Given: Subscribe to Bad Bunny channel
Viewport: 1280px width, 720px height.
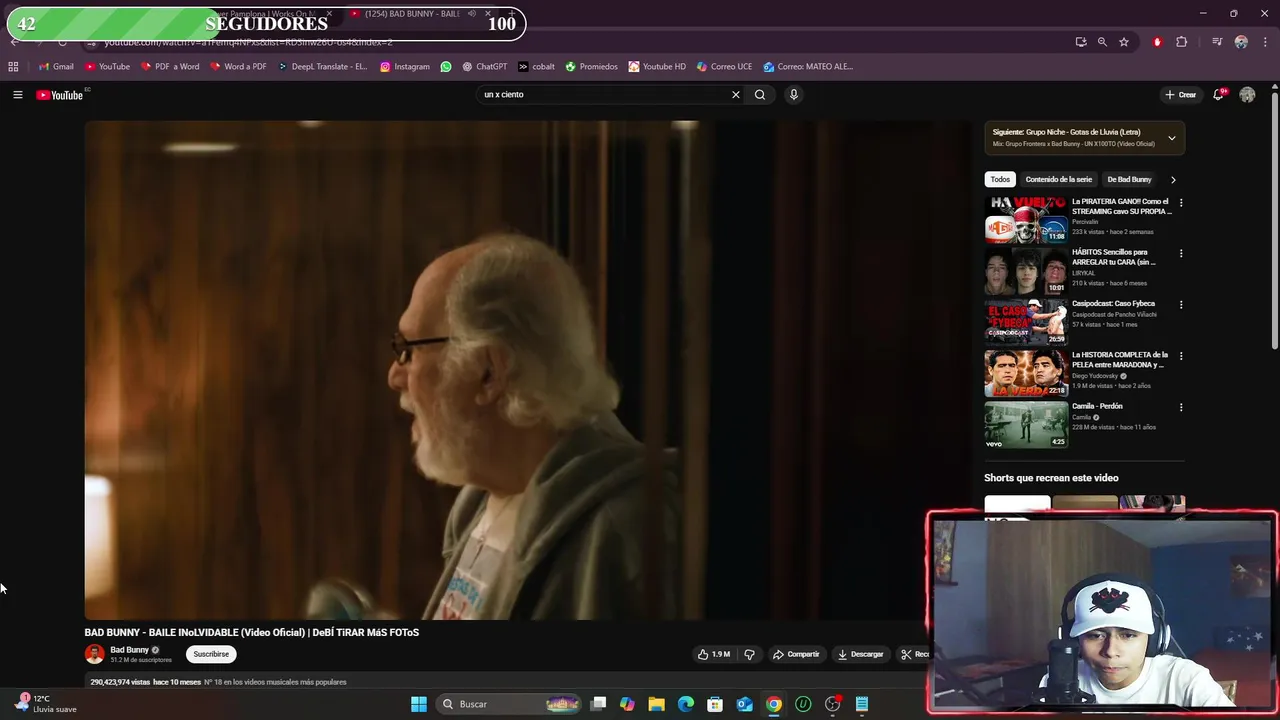Looking at the screenshot, I should point(211,654).
